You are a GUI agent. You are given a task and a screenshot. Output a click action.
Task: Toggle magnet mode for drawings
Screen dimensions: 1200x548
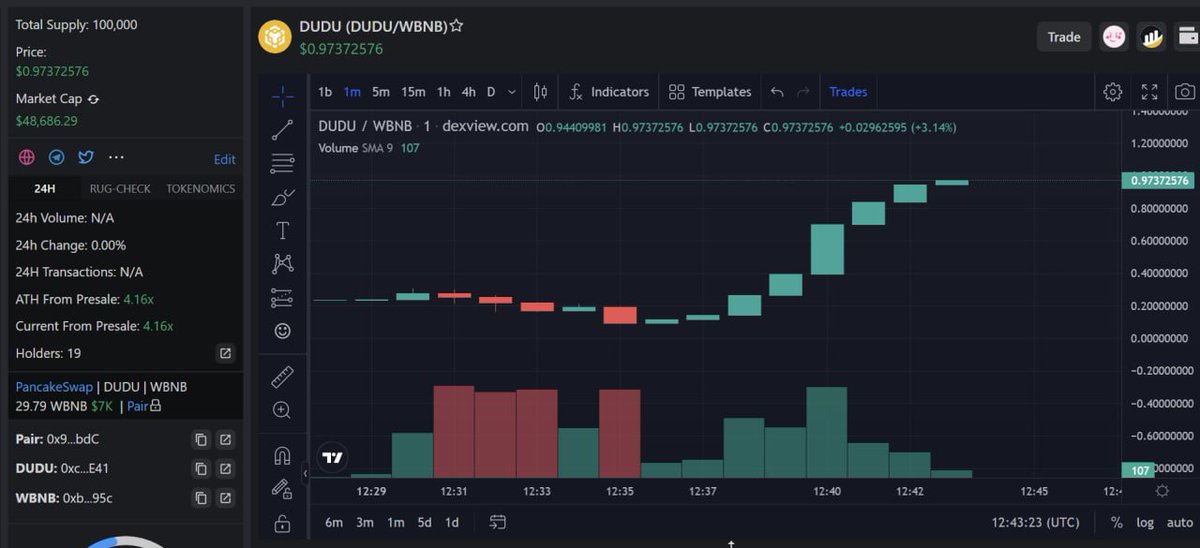pos(283,456)
